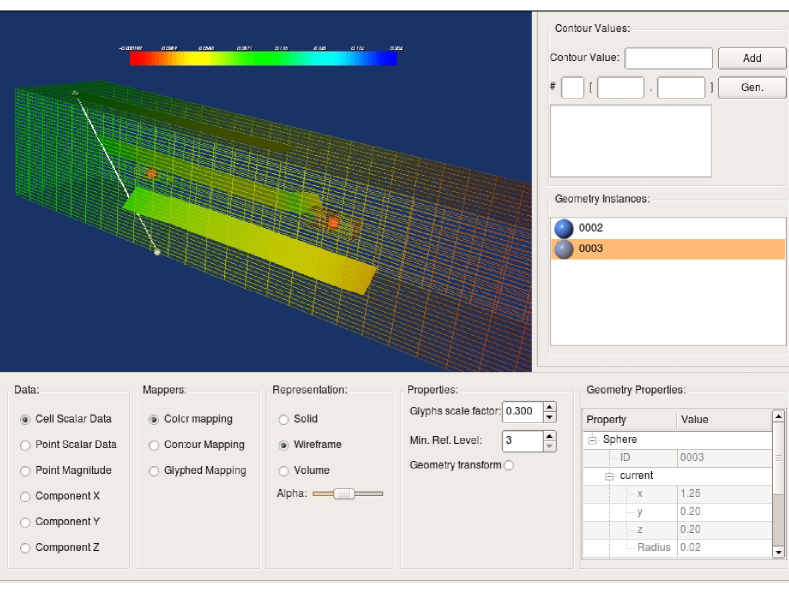Choose Volume representation
The height and width of the screenshot is (592, 789).
pos(284,471)
